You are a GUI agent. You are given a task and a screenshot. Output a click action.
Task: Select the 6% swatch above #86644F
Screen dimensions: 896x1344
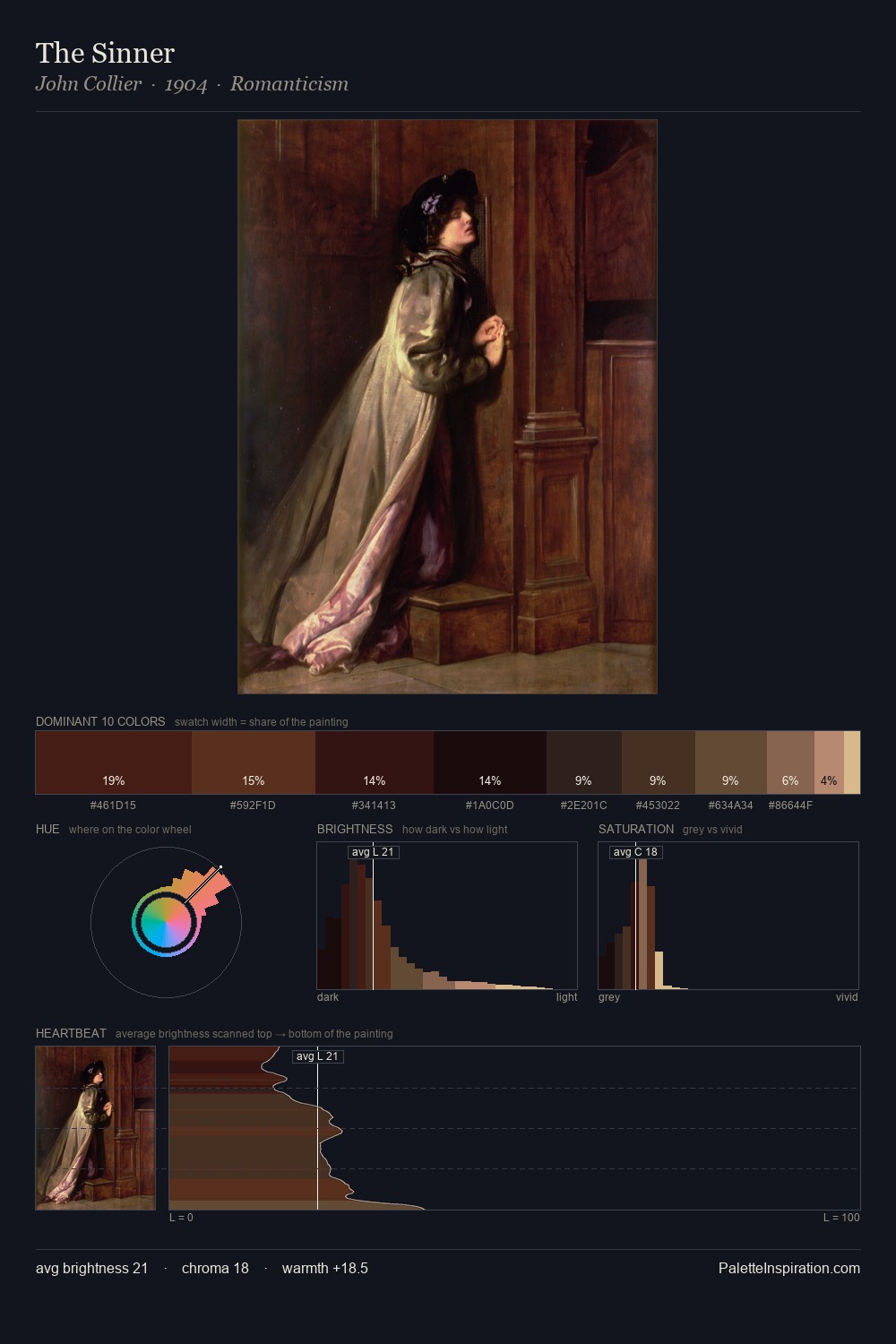[790, 762]
